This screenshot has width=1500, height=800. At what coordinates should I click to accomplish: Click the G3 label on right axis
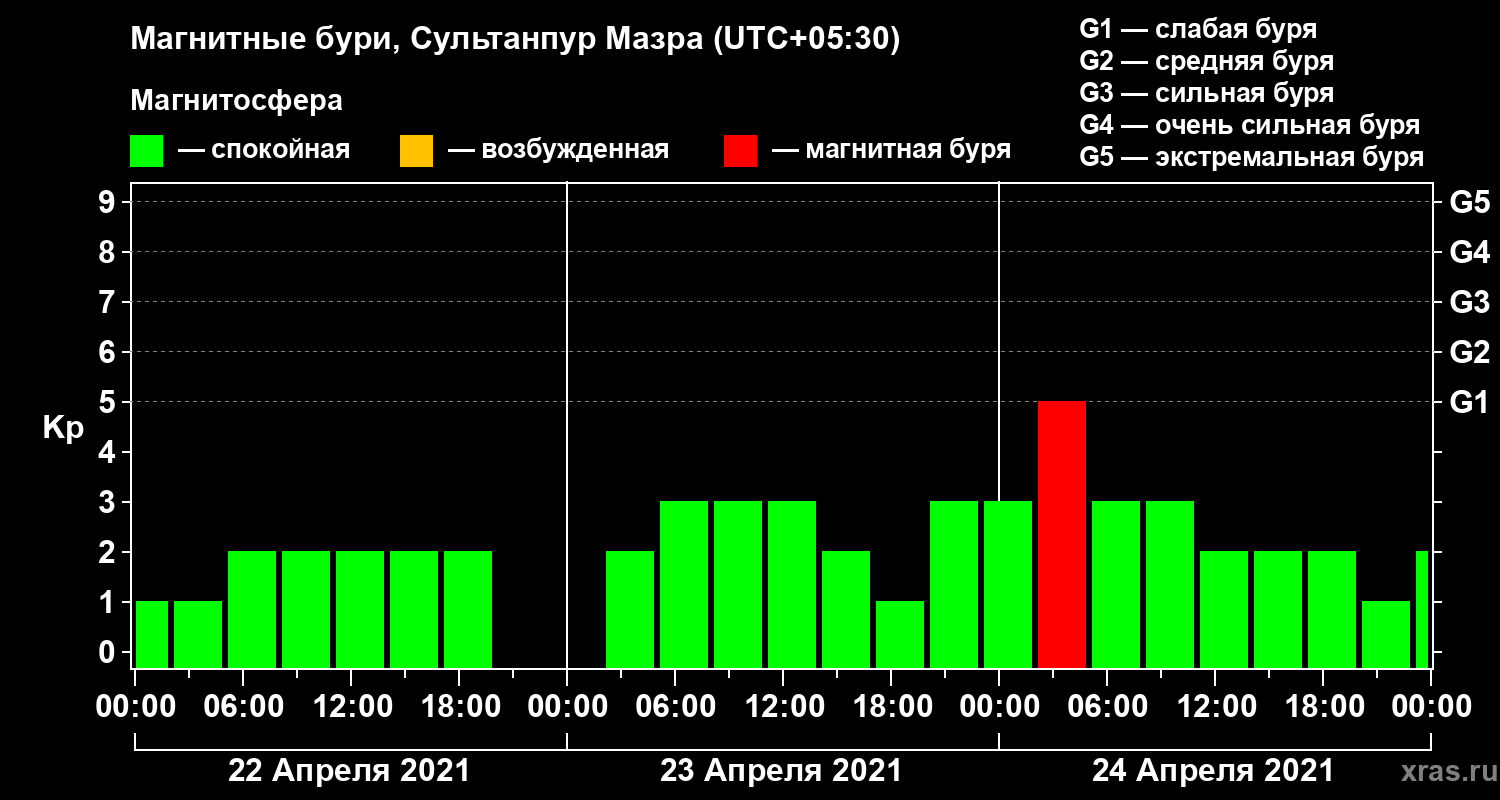coord(1470,302)
